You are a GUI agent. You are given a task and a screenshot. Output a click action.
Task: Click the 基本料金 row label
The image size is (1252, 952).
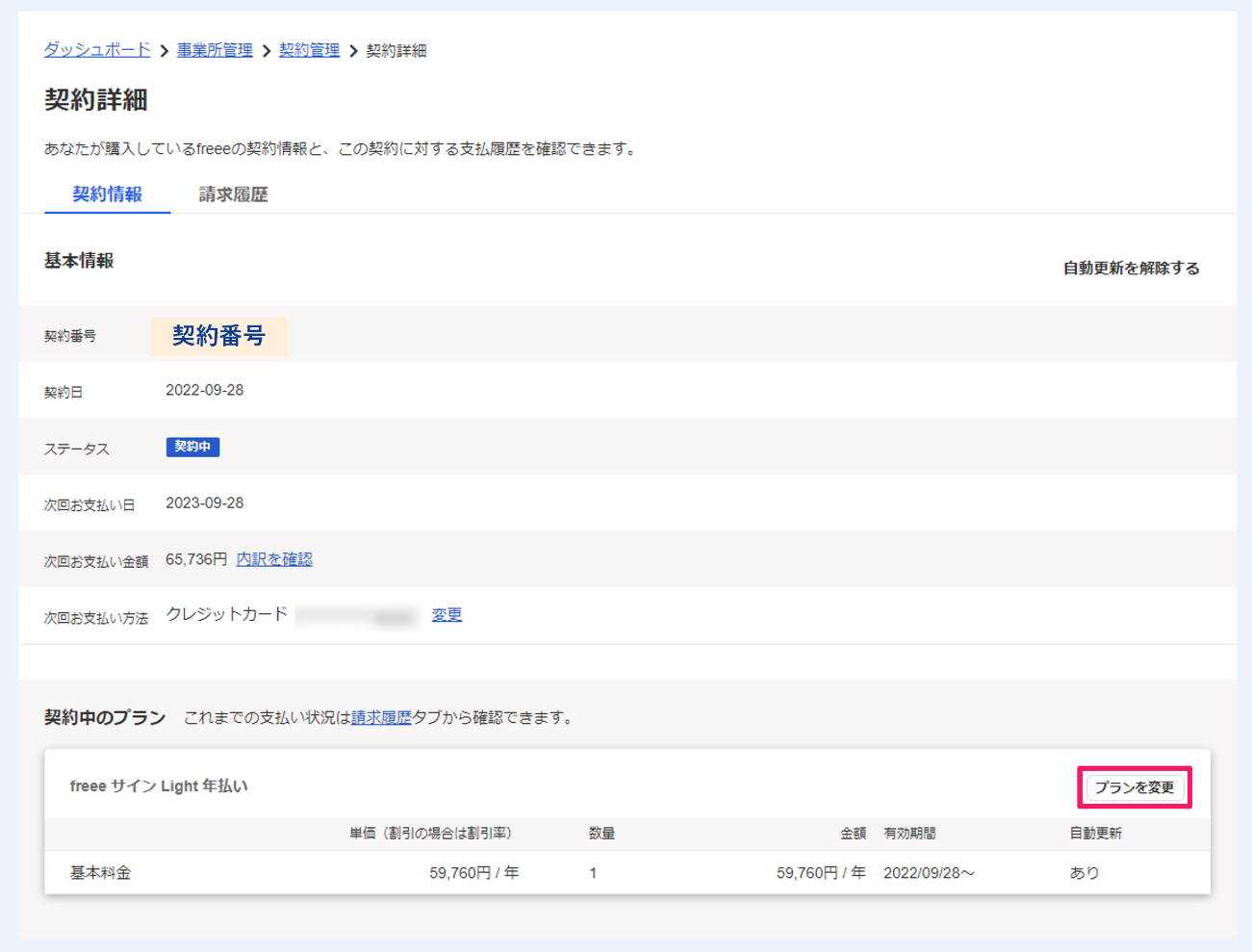click(x=100, y=873)
